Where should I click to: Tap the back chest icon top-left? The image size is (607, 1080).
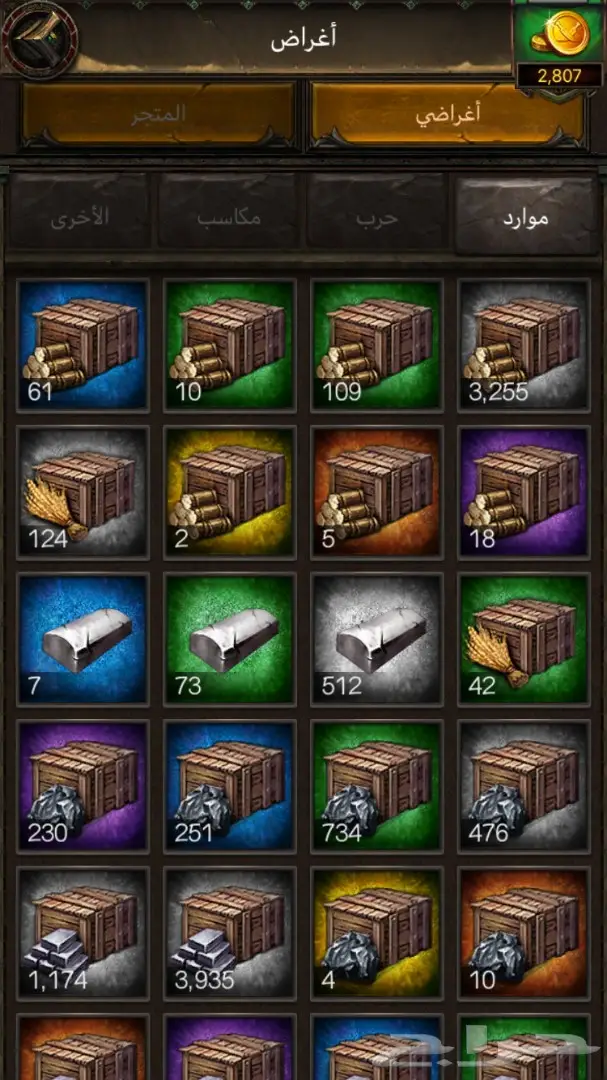[39, 39]
